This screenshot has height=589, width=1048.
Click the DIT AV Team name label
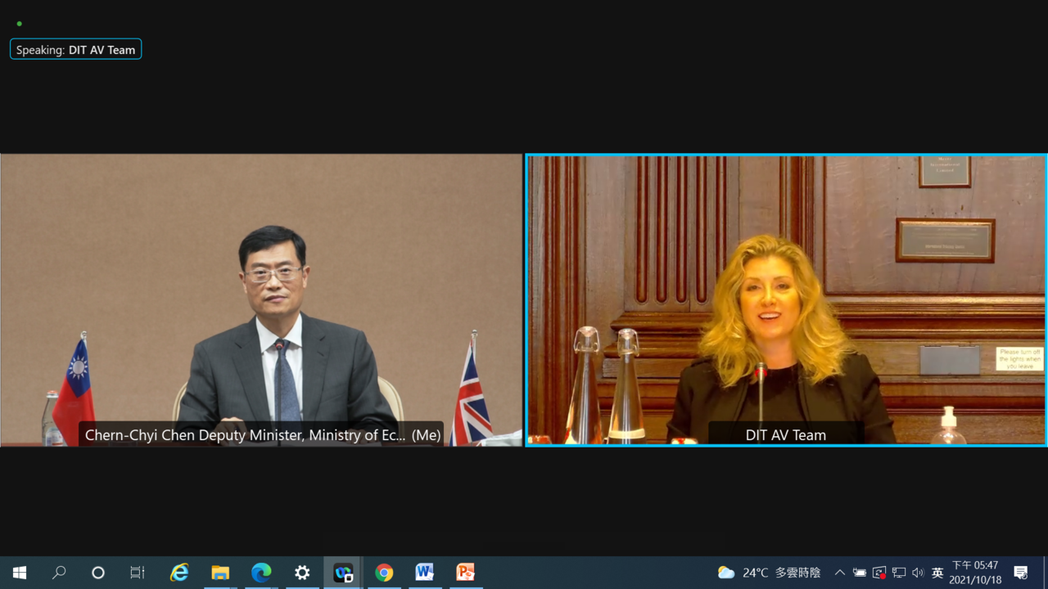[785, 435]
